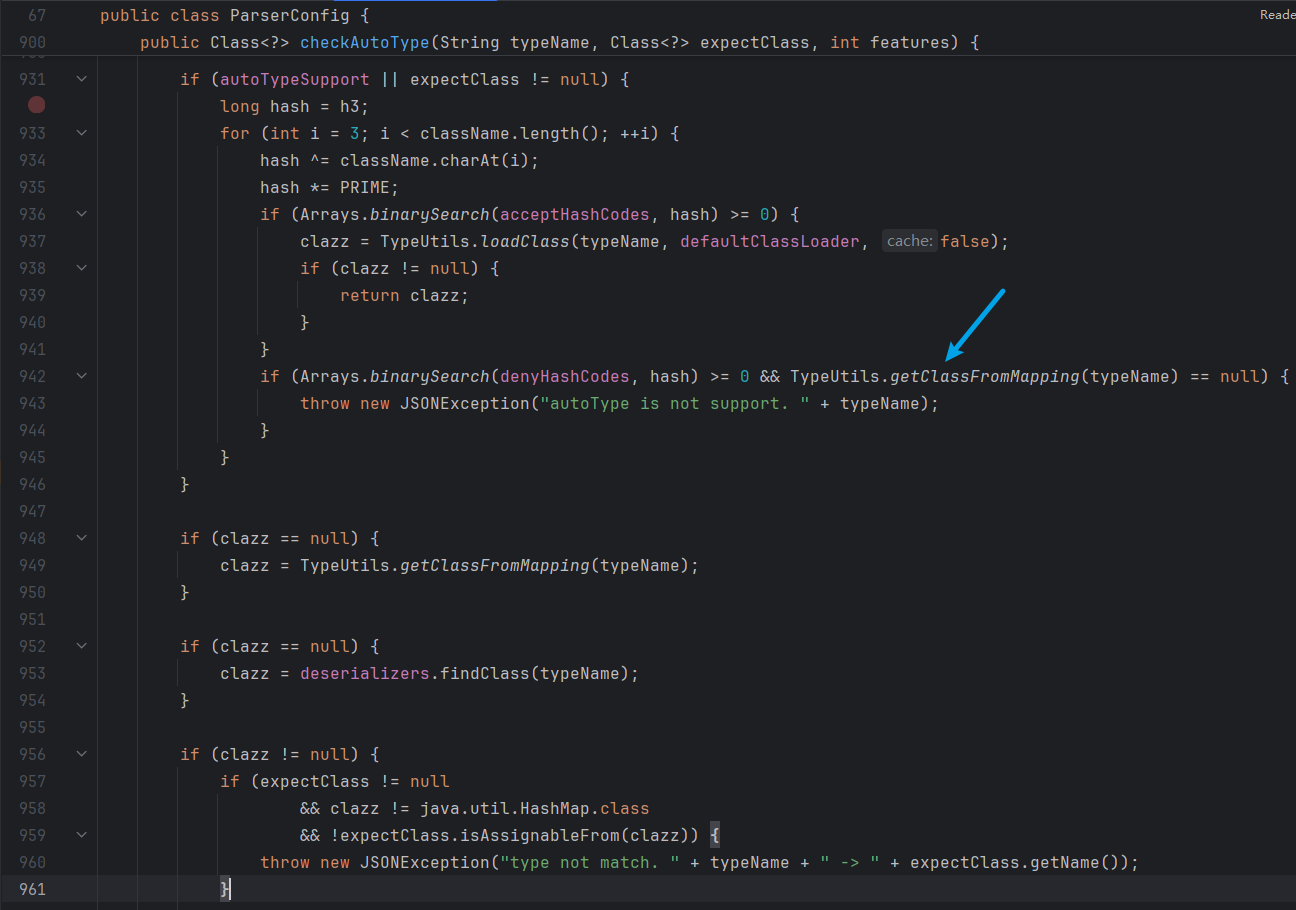Click line number 943 in the gutter
Viewport: 1296px width, 910px height.
pyautogui.click(x=32, y=403)
